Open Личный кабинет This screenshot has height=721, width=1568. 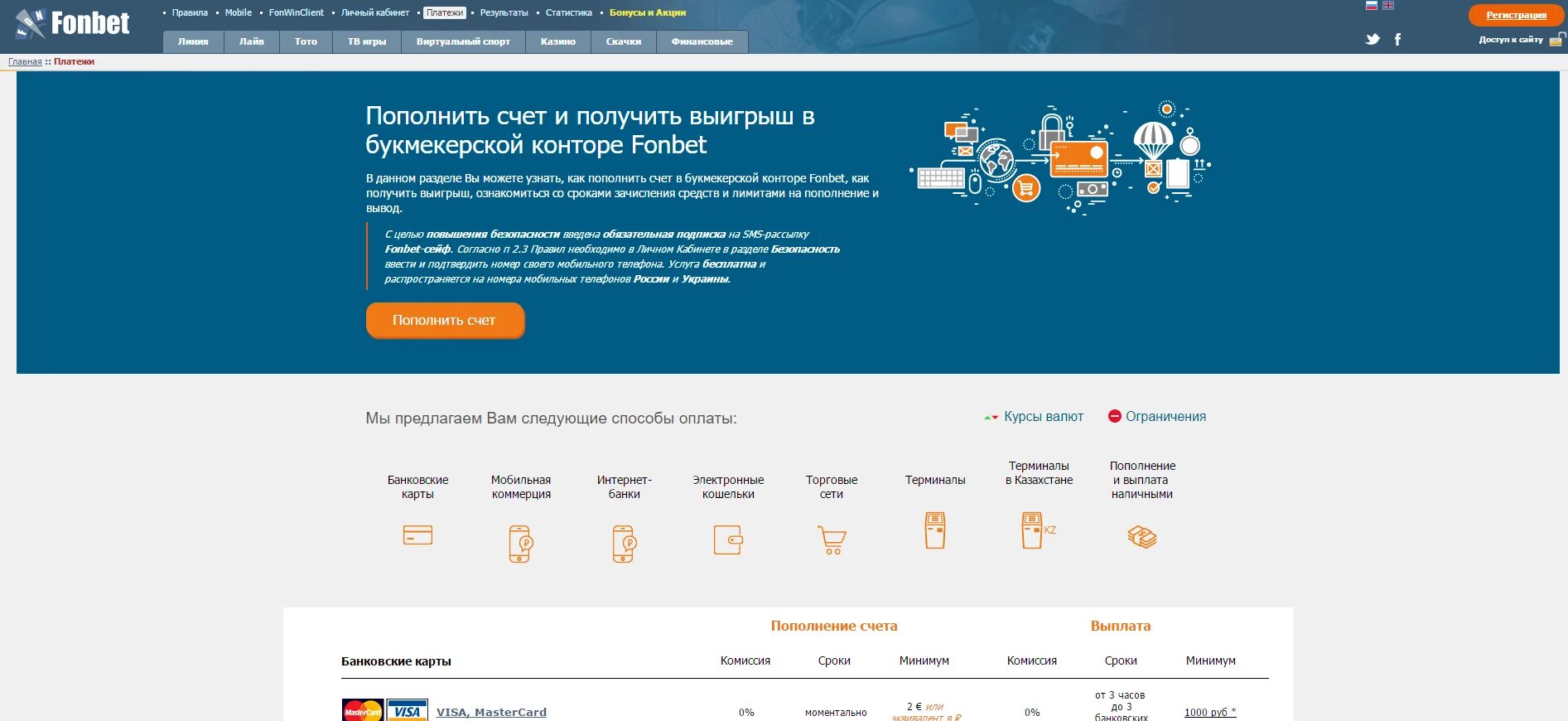tap(375, 12)
